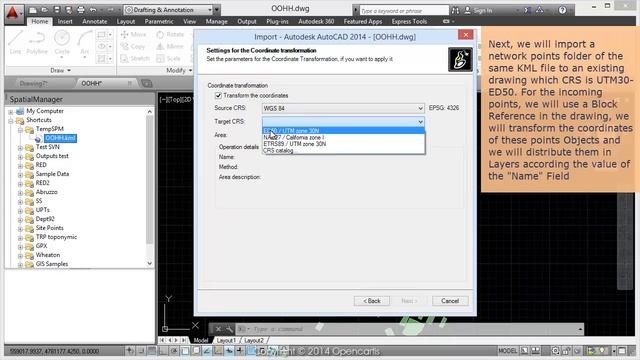Viewport: 640px width, 360px height.
Task: Click the command line input field
Action: (x=408, y=329)
